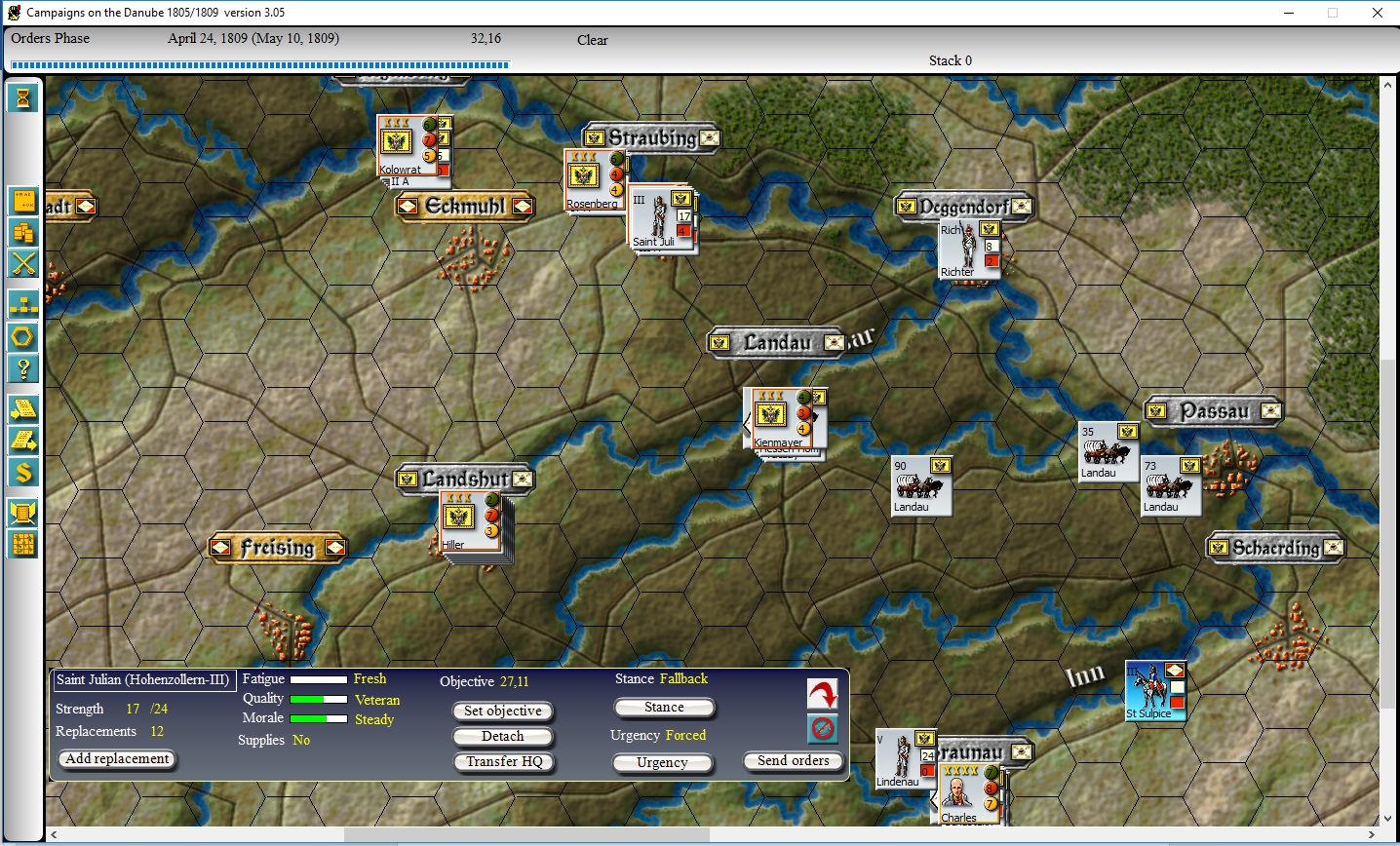Click the Eckmuhl town label
The height and width of the screenshot is (846, 1400).
(x=465, y=207)
